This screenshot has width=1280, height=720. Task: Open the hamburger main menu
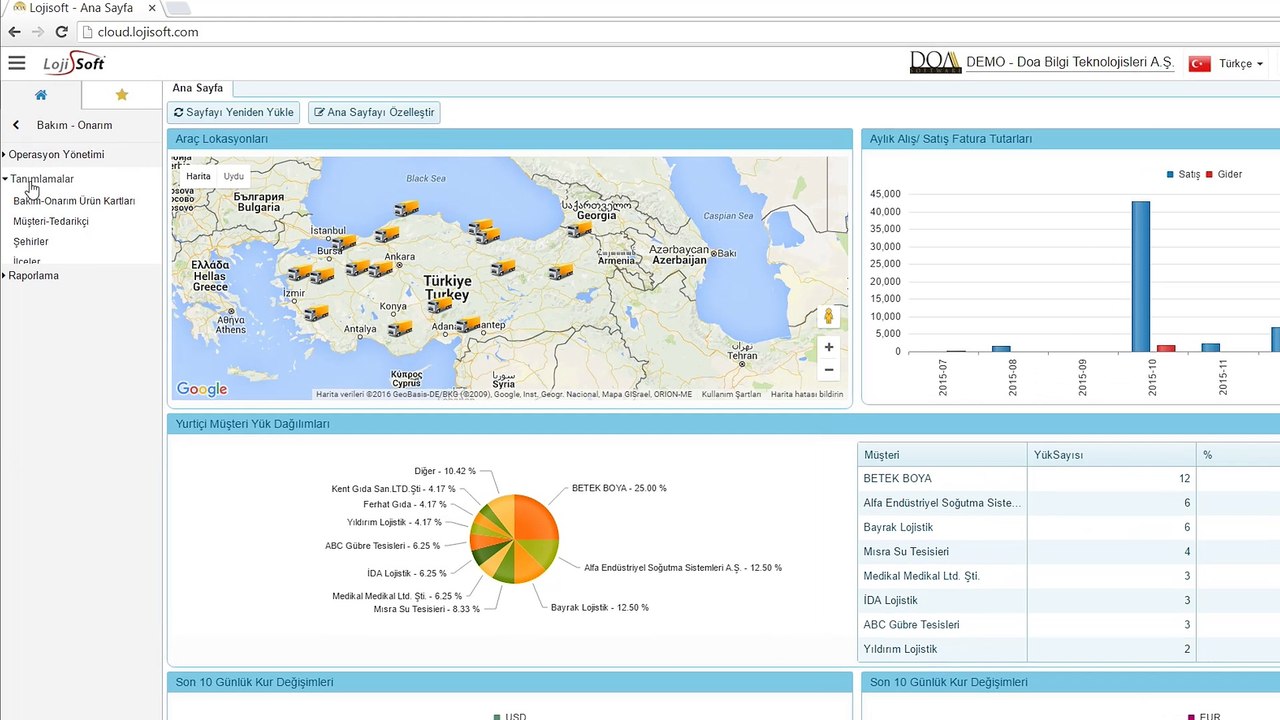tap(16, 63)
